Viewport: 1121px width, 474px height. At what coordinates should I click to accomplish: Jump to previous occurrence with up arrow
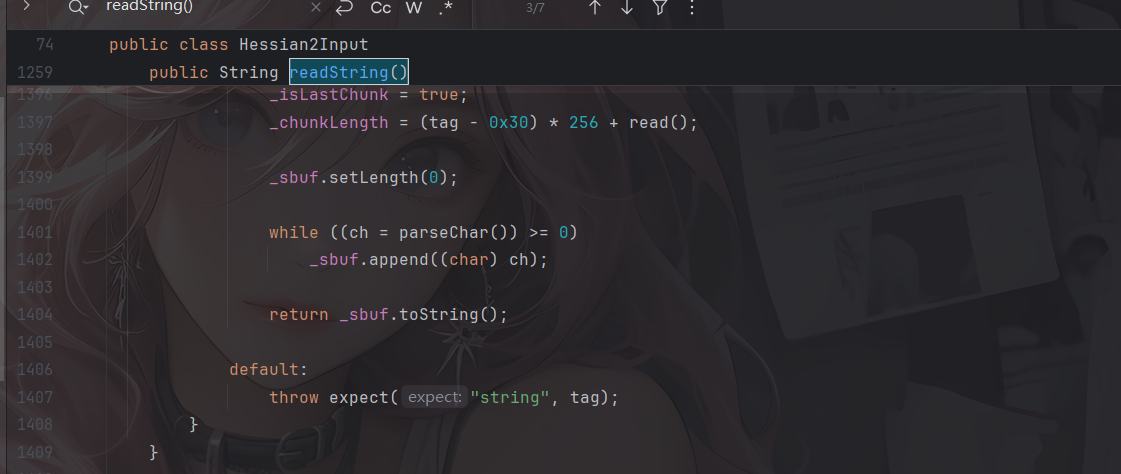[x=595, y=7]
